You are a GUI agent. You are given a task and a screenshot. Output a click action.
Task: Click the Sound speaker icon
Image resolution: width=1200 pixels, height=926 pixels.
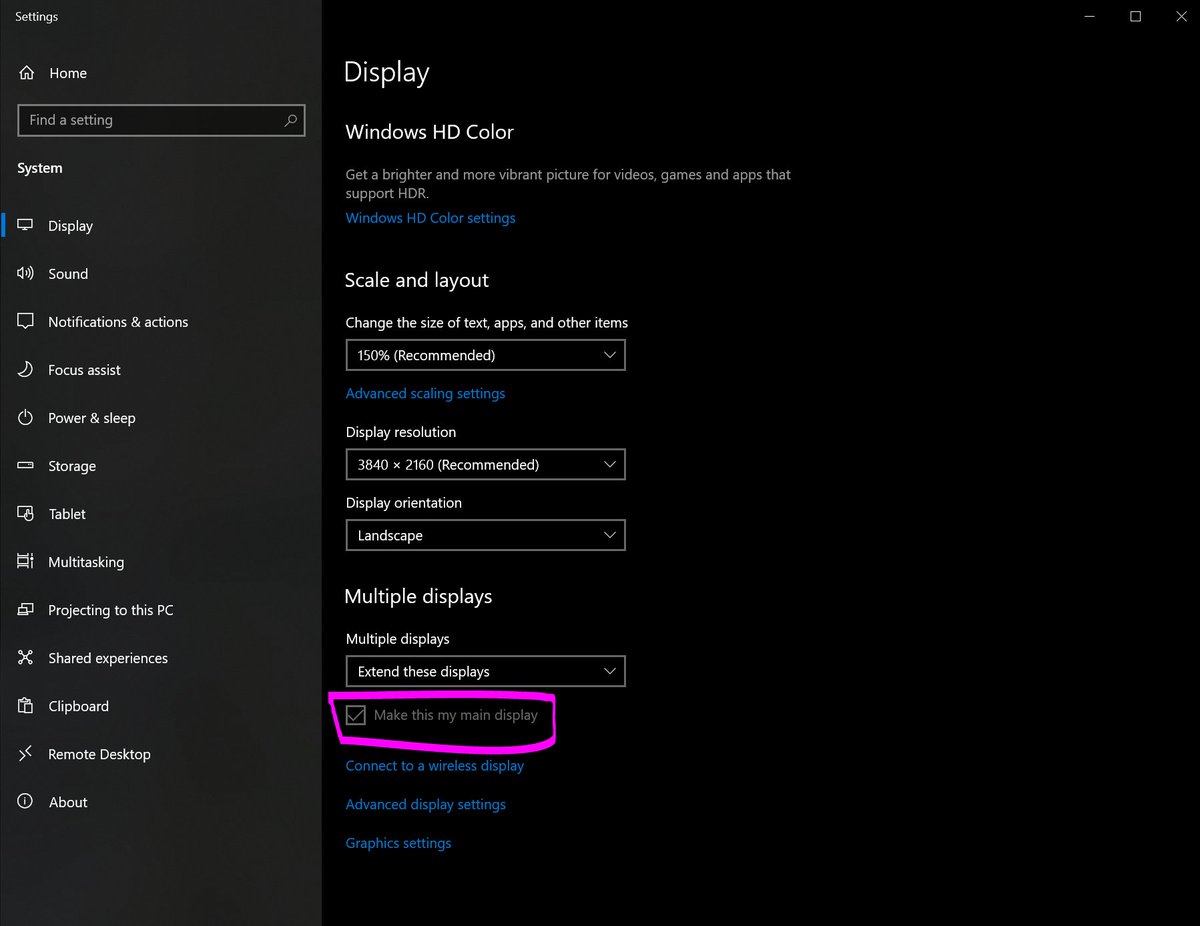[26, 274]
